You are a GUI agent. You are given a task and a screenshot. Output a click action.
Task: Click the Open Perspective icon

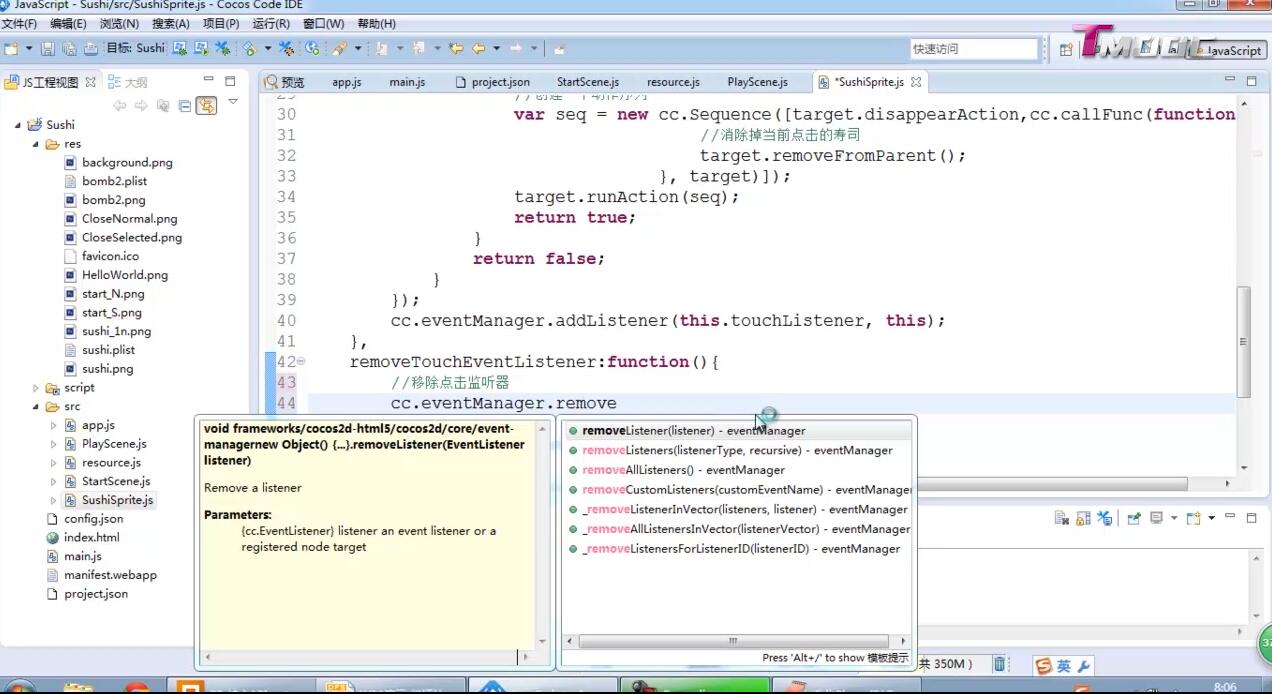point(1066,49)
